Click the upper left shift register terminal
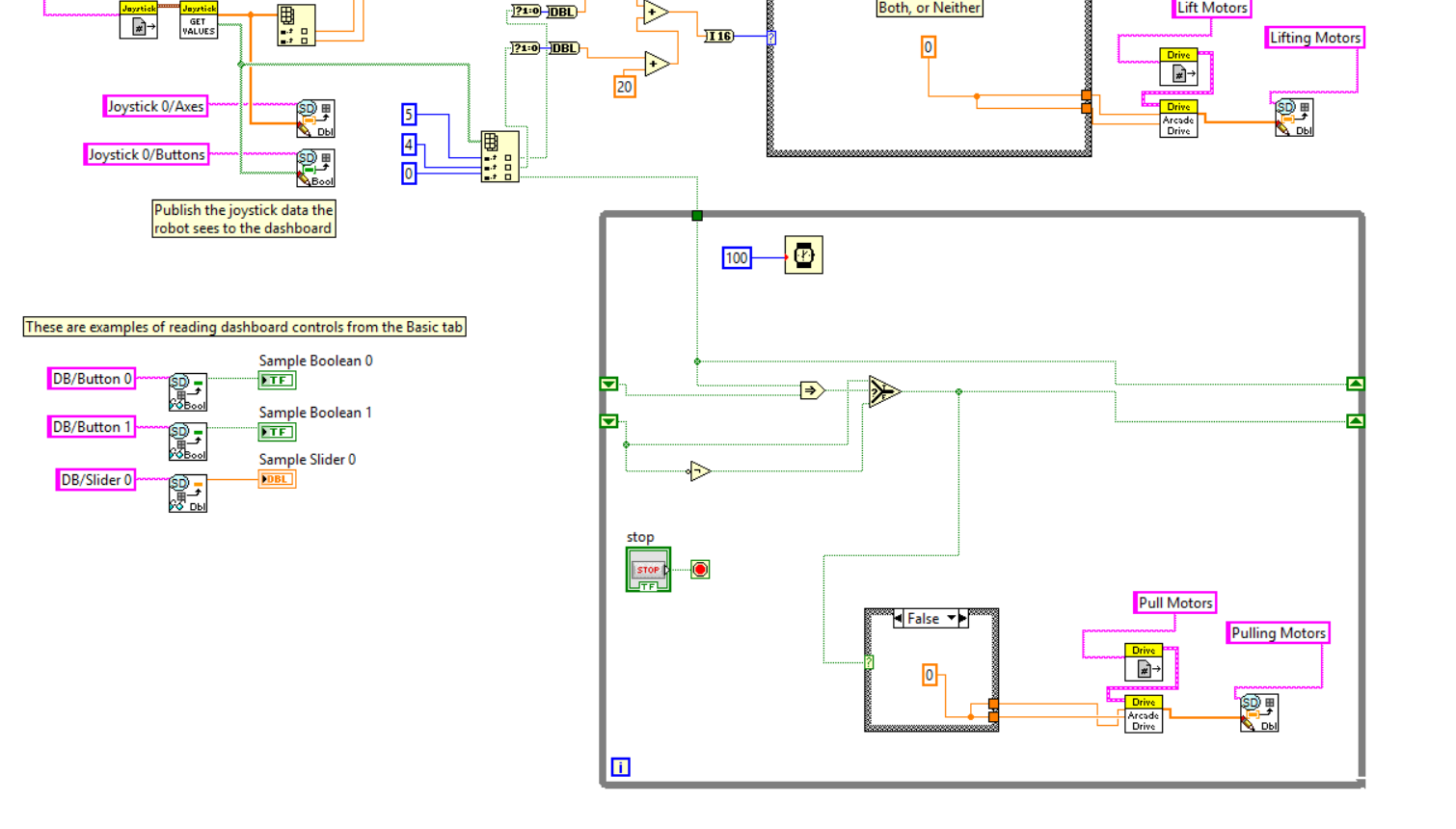This screenshot has height=829, width=1456. pos(609,384)
